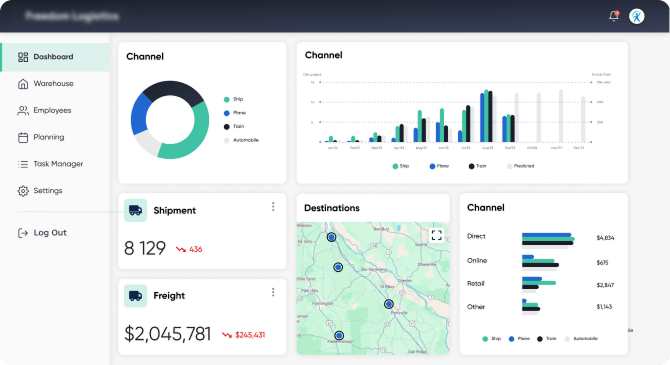
Task: Open the Dashboard sidebar item
Action: [x=55, y=57]
